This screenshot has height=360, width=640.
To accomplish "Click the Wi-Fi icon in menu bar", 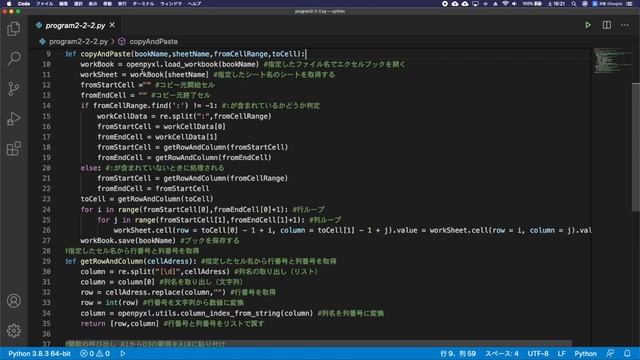I will tap(505, 4).
